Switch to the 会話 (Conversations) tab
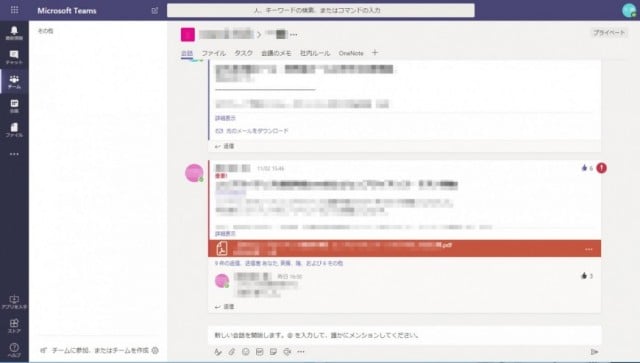 click(x=187, y=53)
